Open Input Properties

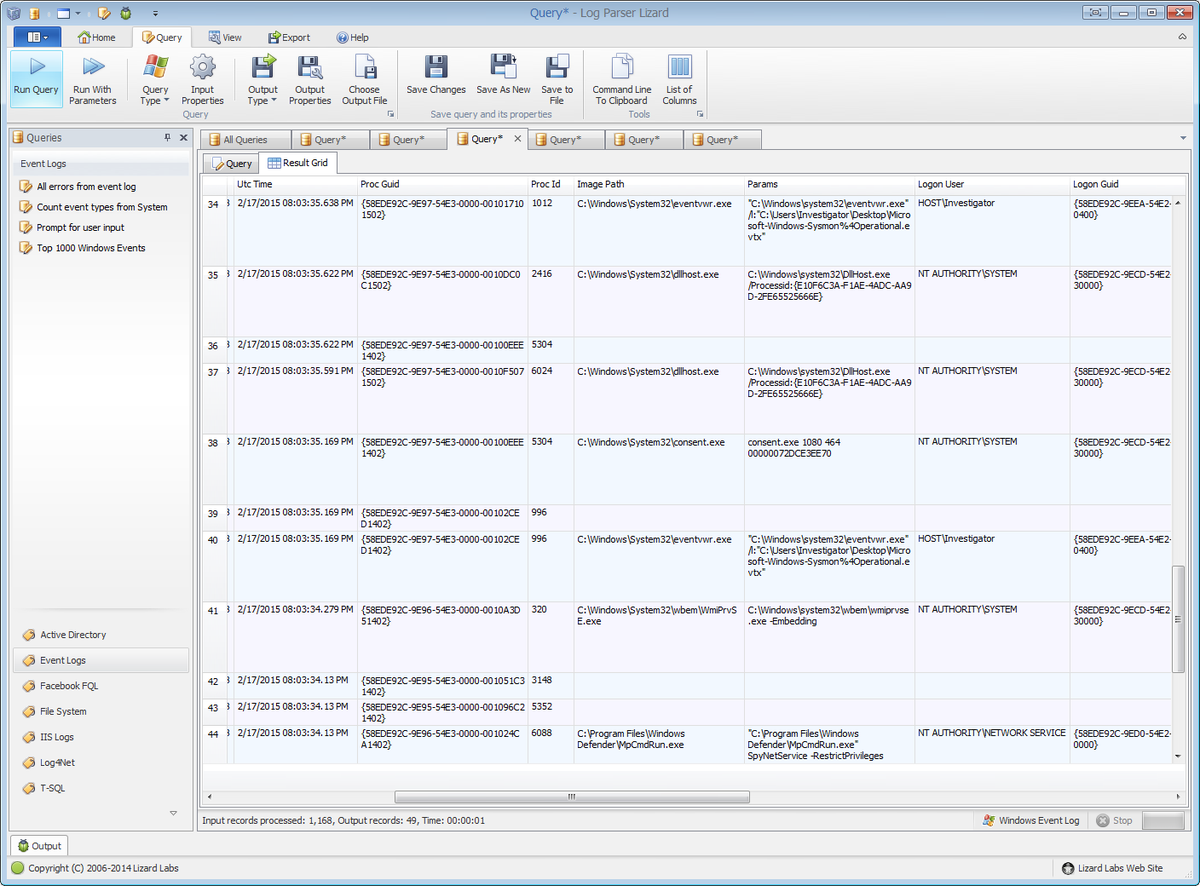pyautogui.click(x=203, y=79)
